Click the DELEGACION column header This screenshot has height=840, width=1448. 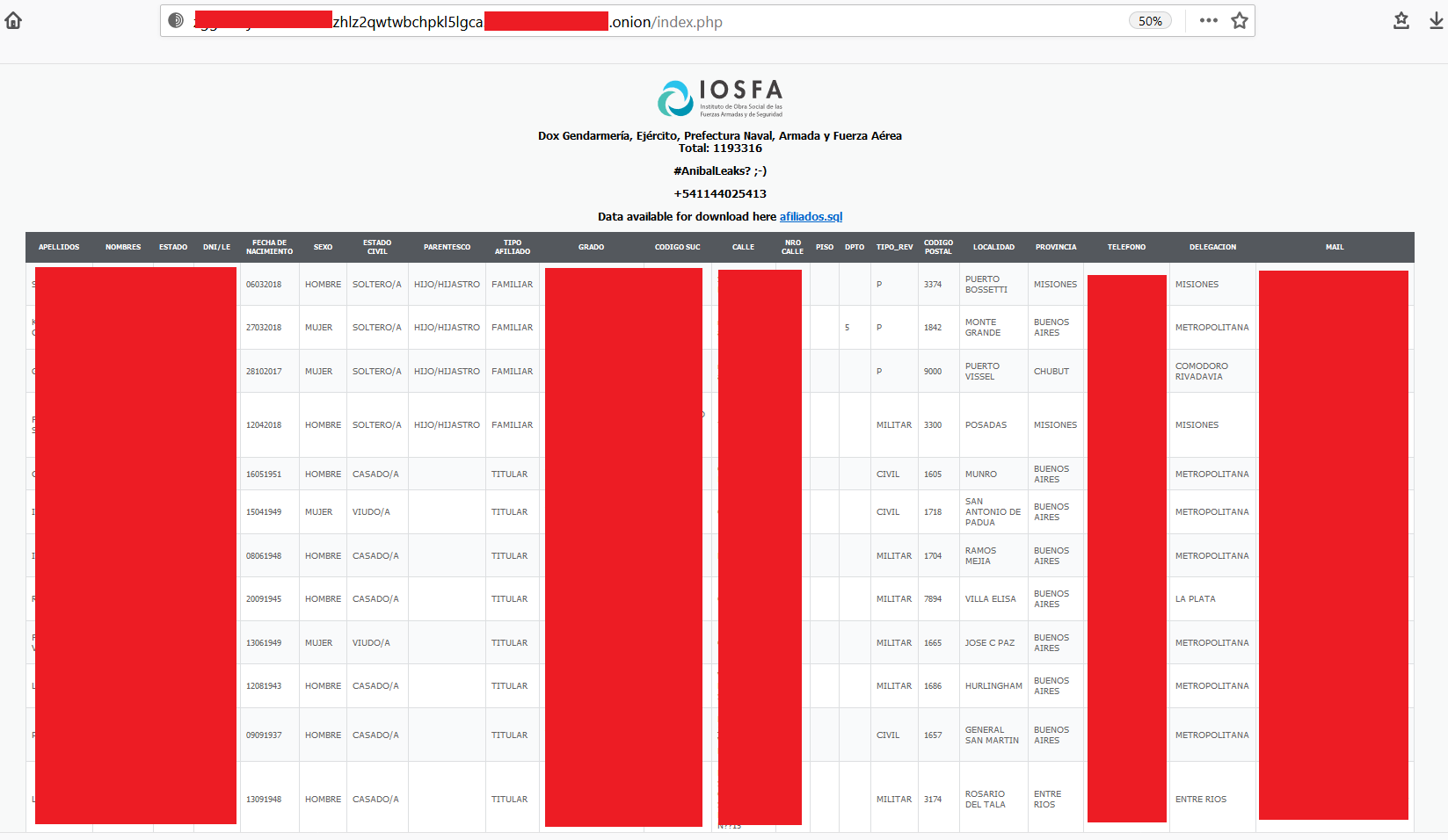click(1212, 247)
